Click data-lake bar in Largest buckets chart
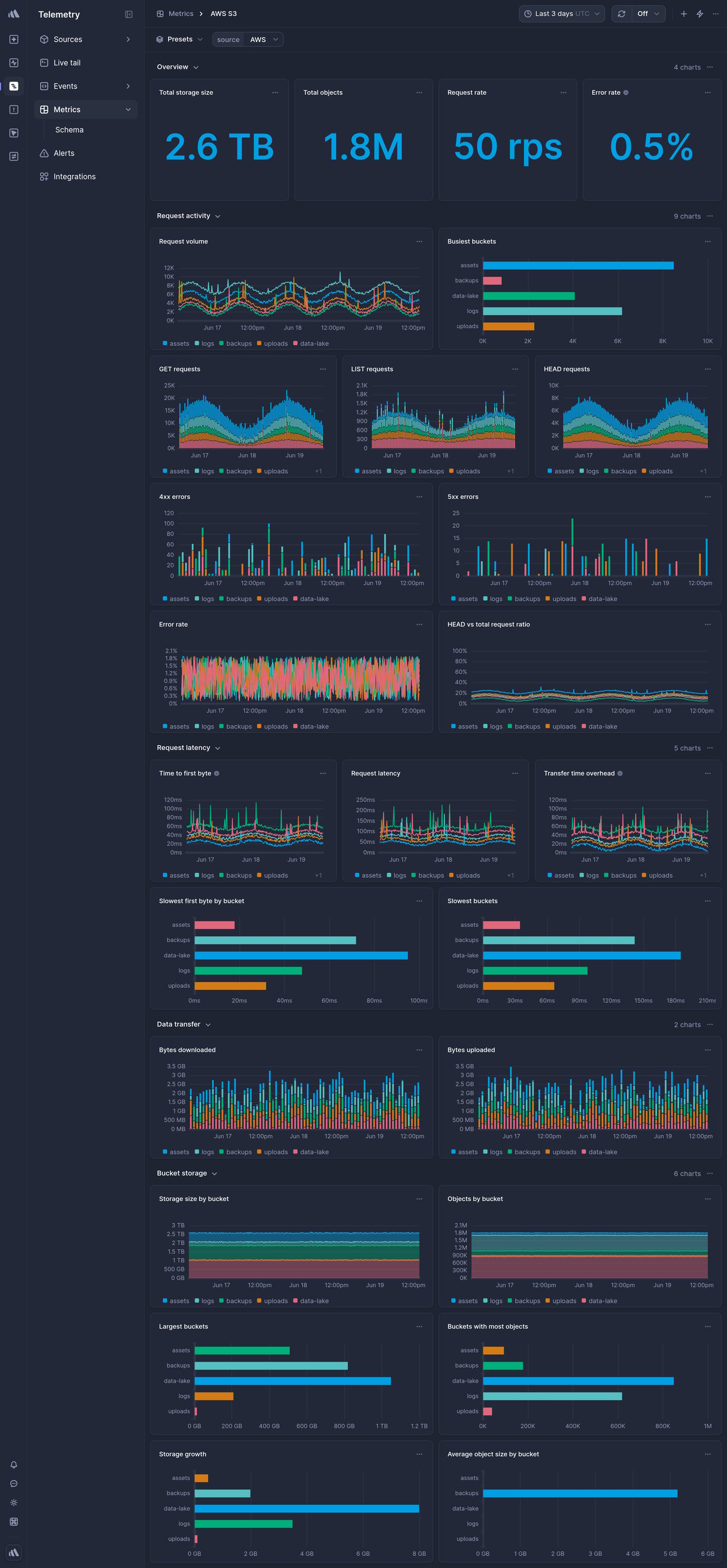 click(x=292, y=1380)
